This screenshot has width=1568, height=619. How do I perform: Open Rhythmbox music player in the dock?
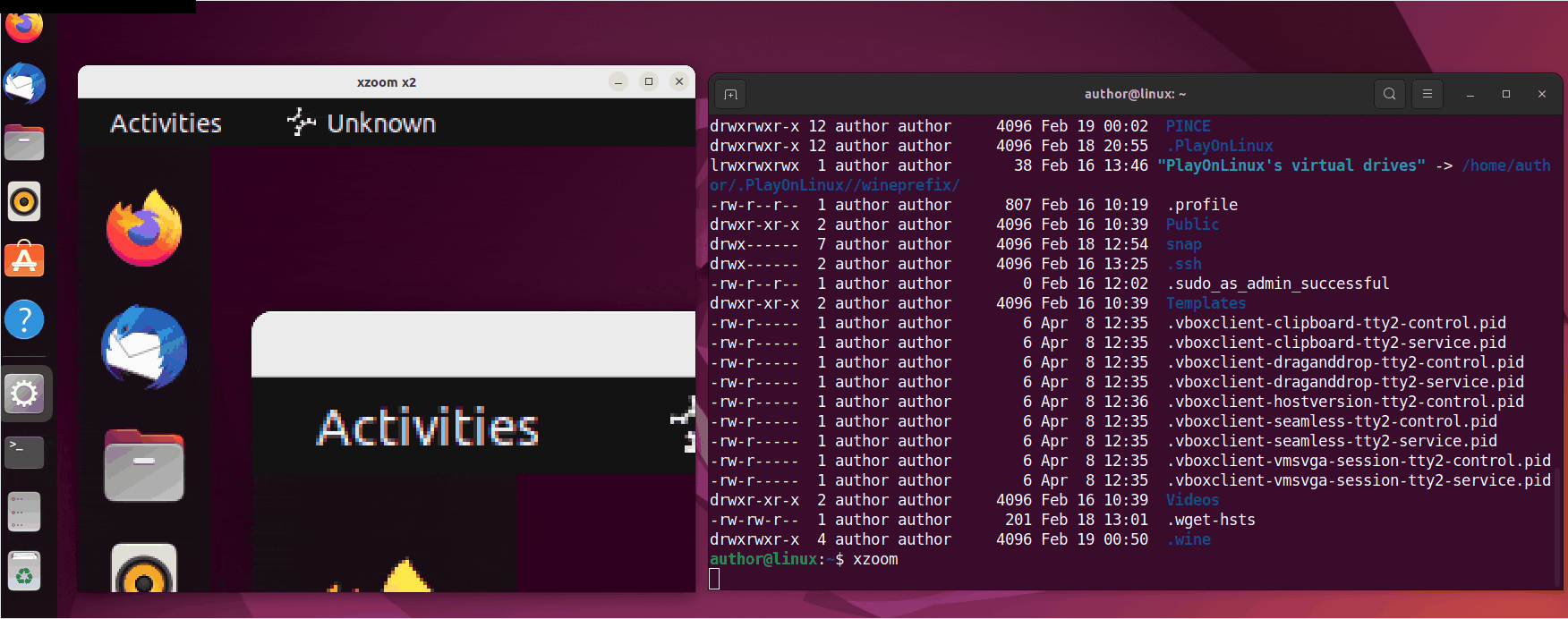point(24,201)
